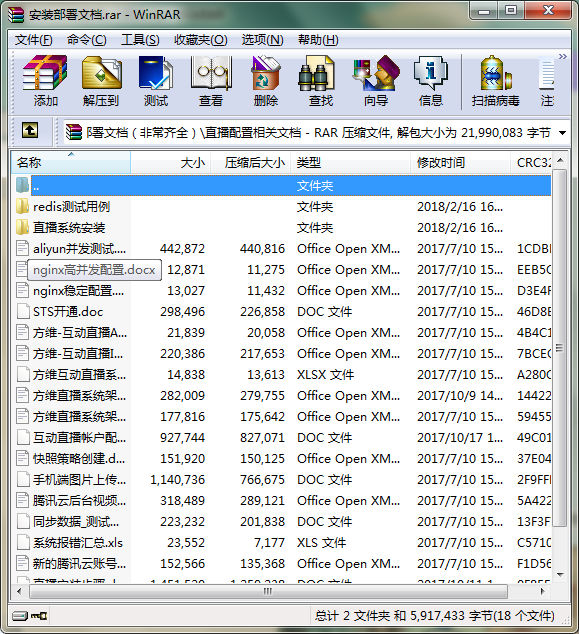Viewport: 579px width, 634px height.
Task: Click the horizontal scrollbar right arrow
Action: click(543, 591)
